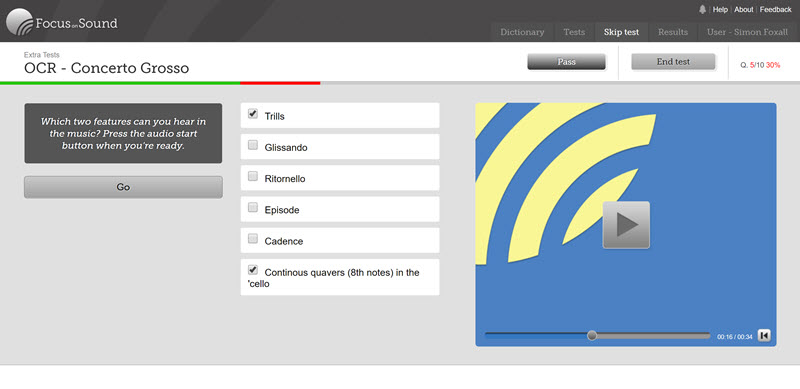Click the End test button

[x=673, y=62]
